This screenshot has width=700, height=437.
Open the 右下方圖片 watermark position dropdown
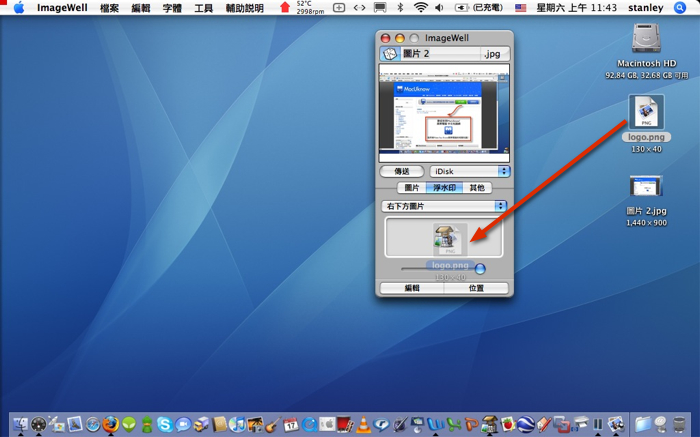pos(444,206)
